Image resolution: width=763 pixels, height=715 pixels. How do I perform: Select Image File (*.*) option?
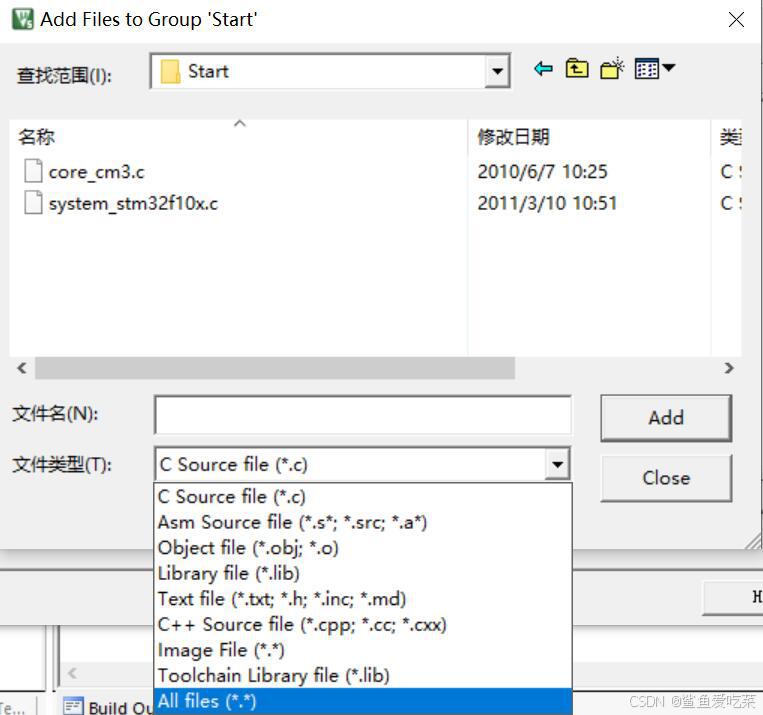[363, 650]
